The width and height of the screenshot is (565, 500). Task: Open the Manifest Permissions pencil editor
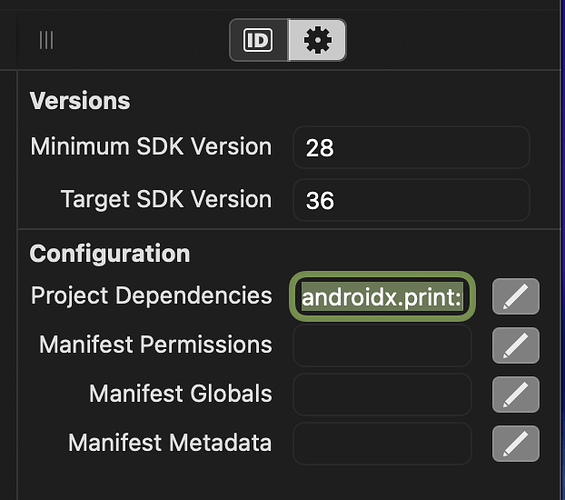[x=516, y=345]
